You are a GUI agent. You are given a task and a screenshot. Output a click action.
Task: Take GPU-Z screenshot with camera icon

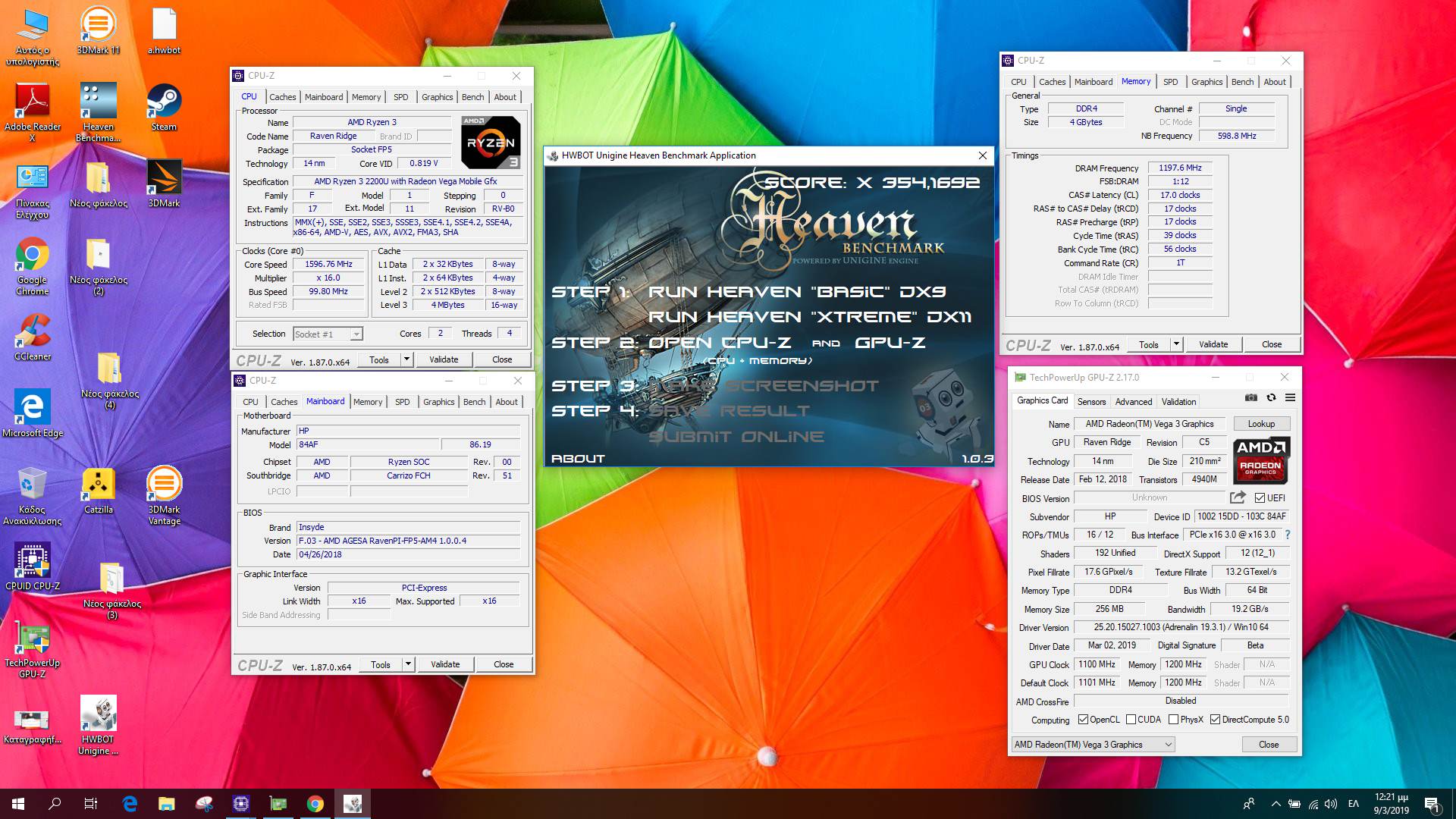1251,397
